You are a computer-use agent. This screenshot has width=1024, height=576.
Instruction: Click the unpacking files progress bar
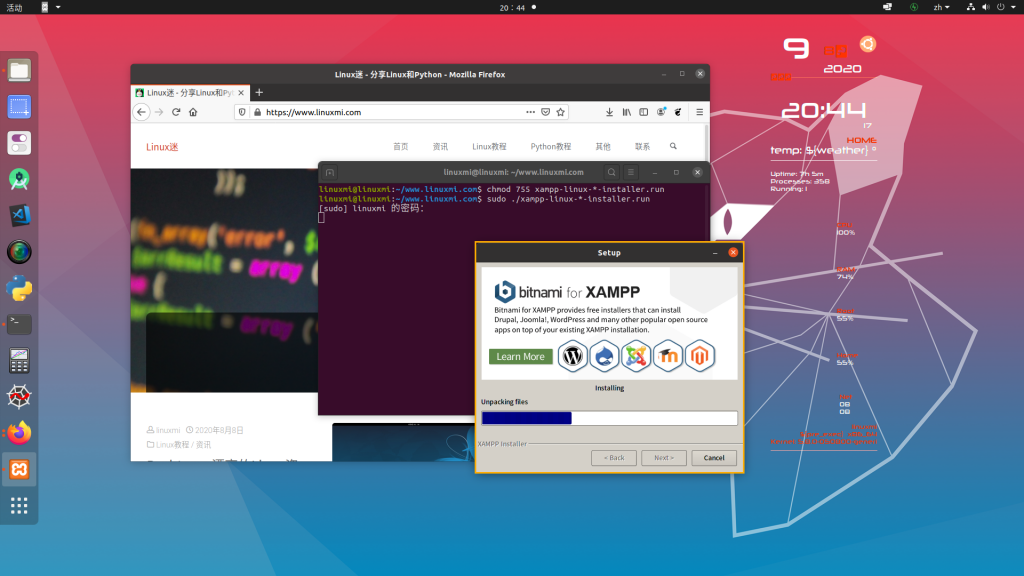tap(609, 418)
